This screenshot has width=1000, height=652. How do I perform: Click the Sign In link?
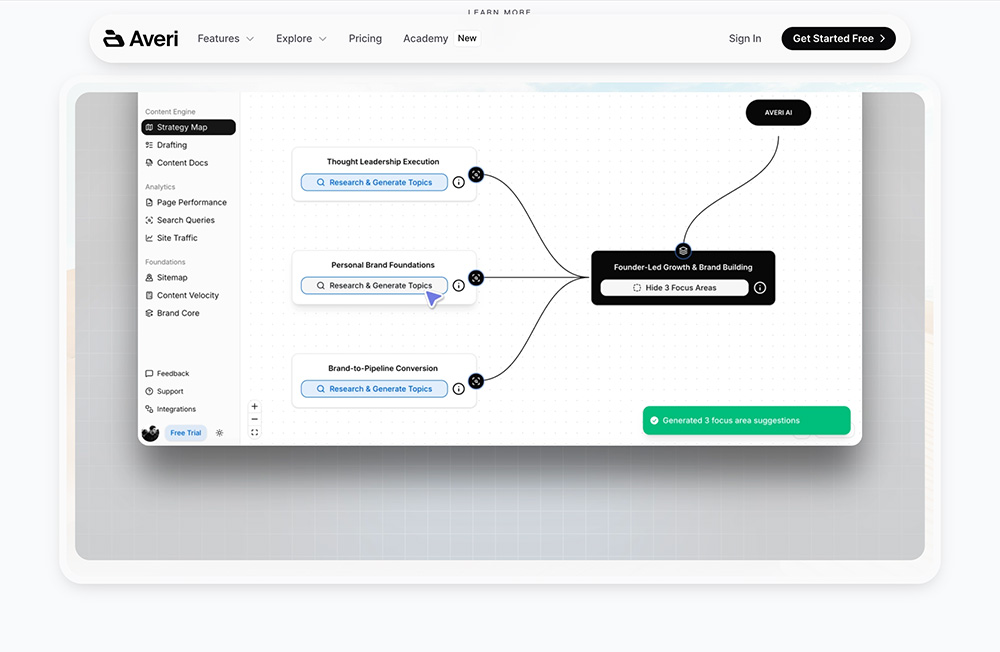coord(745,38)
